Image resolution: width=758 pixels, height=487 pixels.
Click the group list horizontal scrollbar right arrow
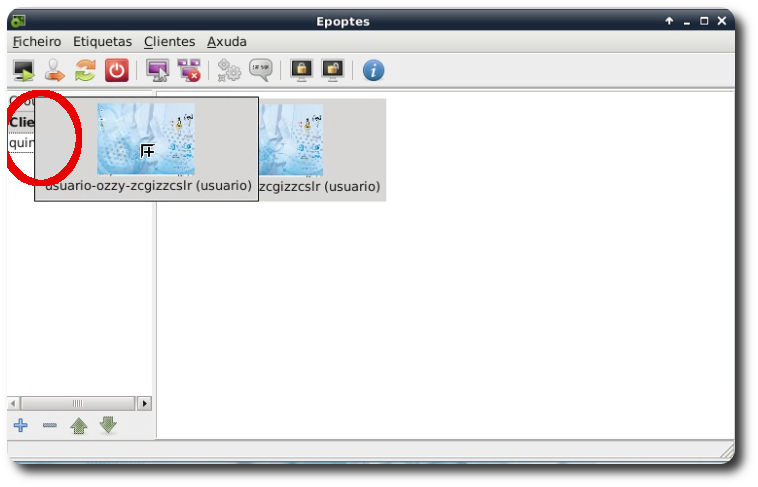click(144, 403)
